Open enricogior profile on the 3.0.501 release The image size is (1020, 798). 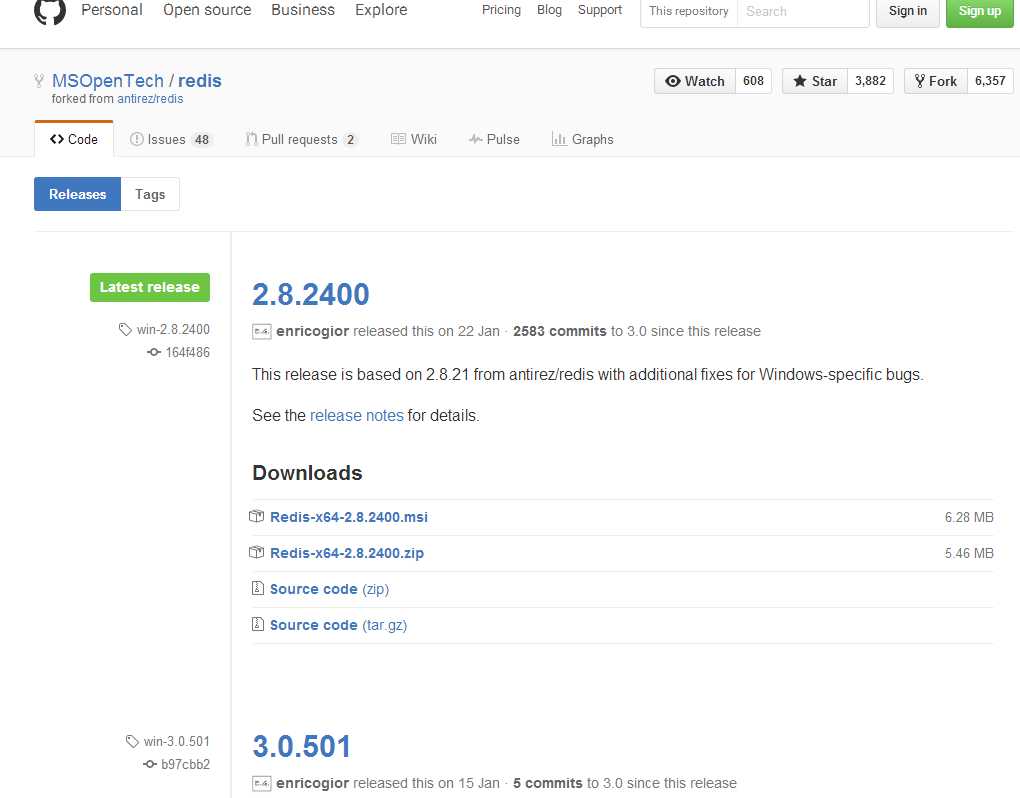tap(313, 784)
